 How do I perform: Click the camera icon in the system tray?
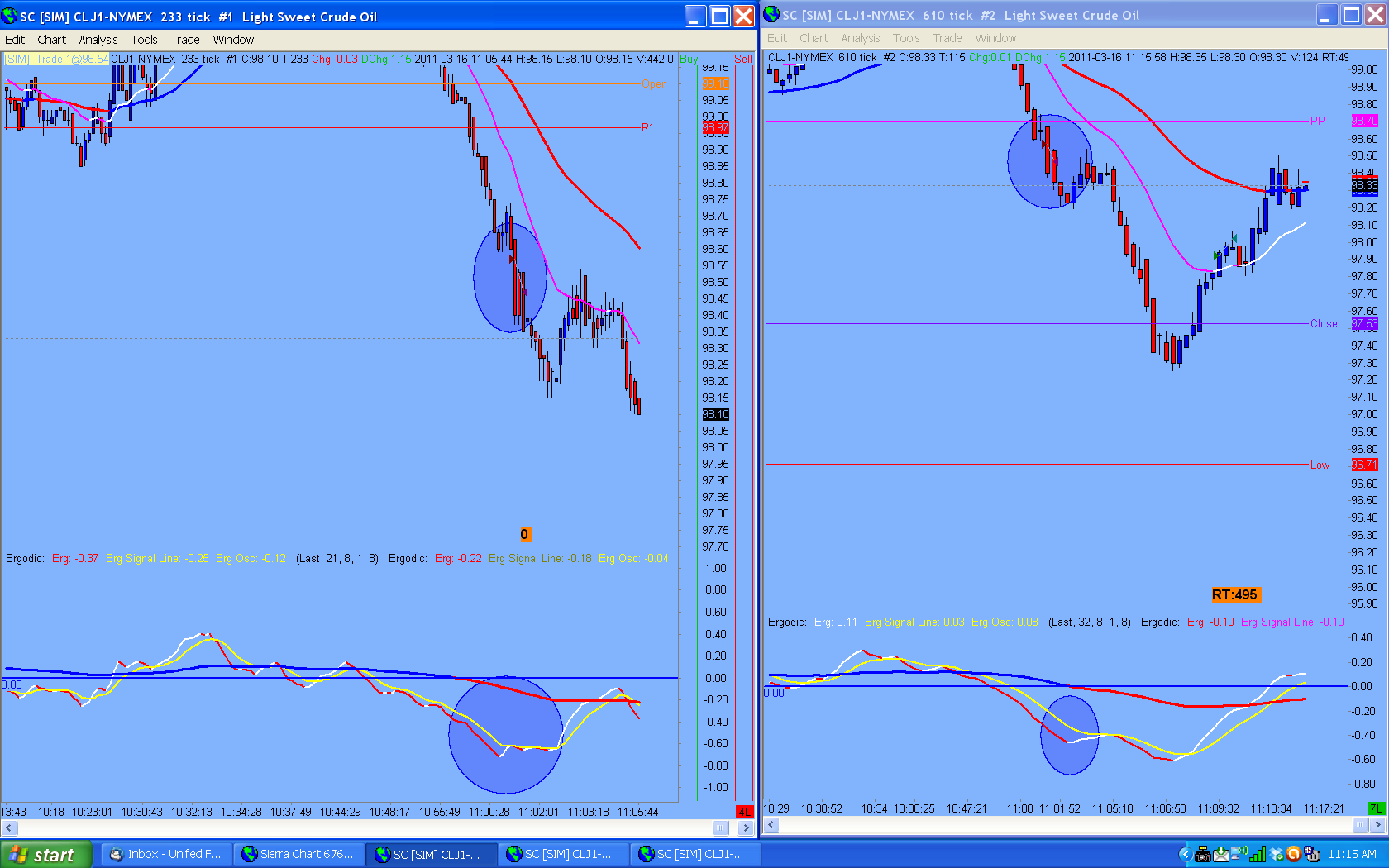tap(1203, 855)
